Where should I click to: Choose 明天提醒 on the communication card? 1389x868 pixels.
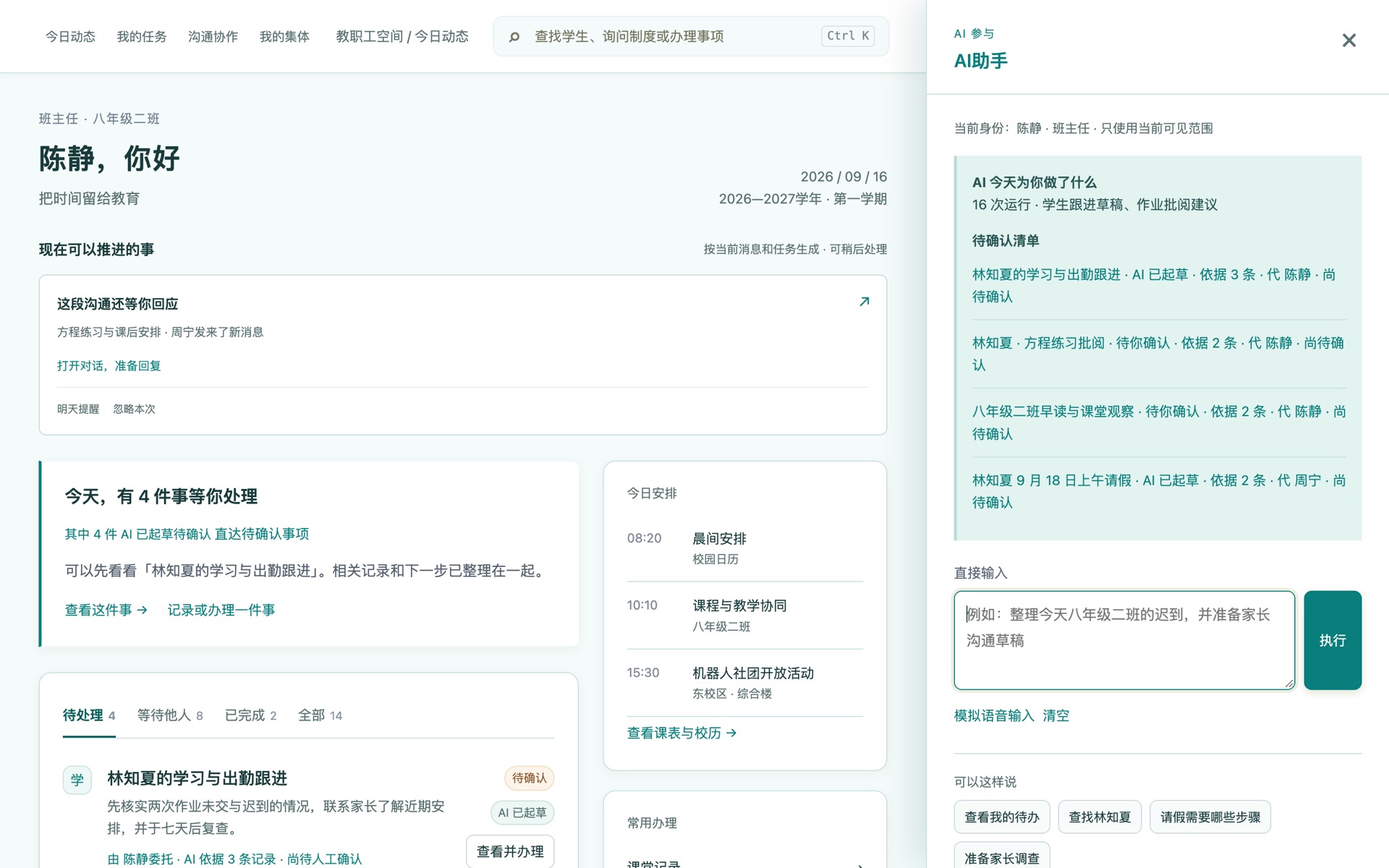tap(78, 409)
